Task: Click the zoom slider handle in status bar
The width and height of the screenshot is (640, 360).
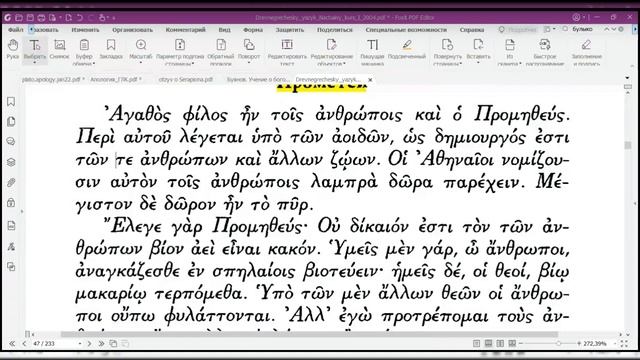Action: click(x=559, y=344)
